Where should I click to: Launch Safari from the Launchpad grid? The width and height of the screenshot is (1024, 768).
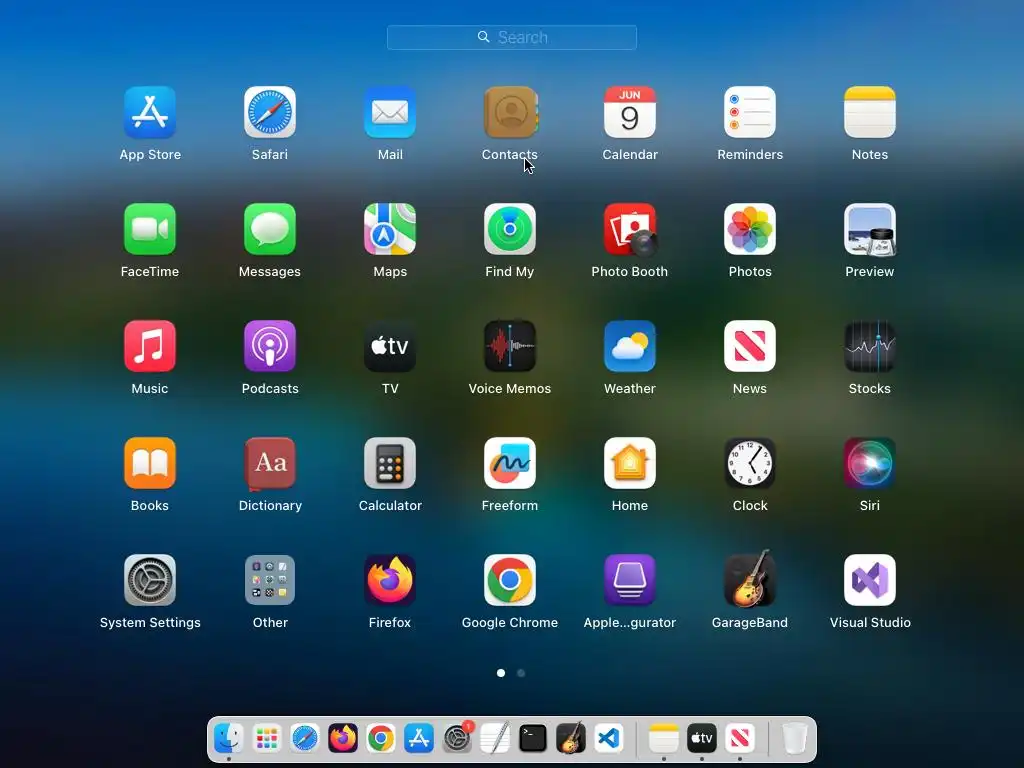point(270,112)
